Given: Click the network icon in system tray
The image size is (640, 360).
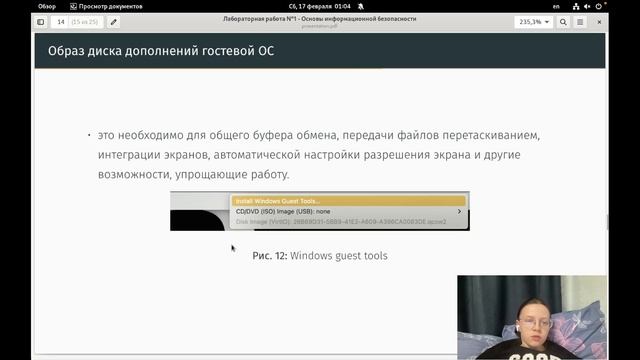Looking at the screenshot, I should pyautogui.click(x=576, y=7).
